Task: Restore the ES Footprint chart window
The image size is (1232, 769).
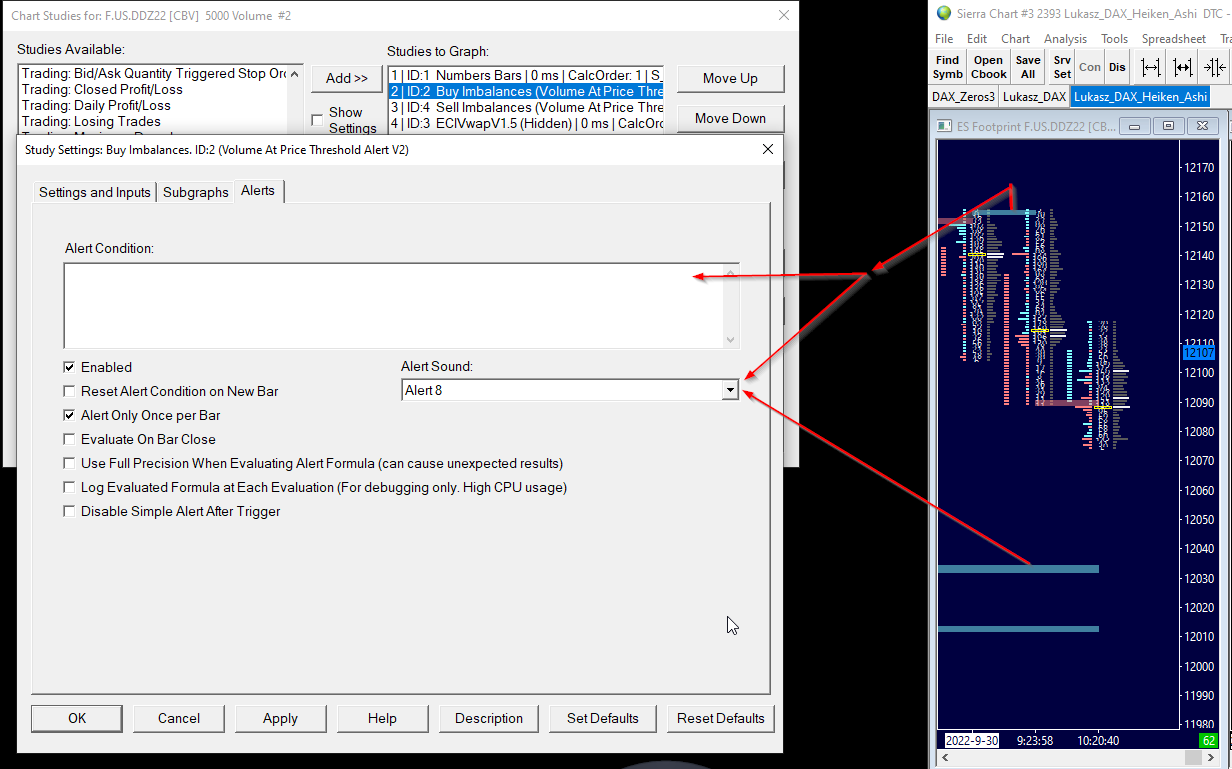Action: [x=1168, y=126]
